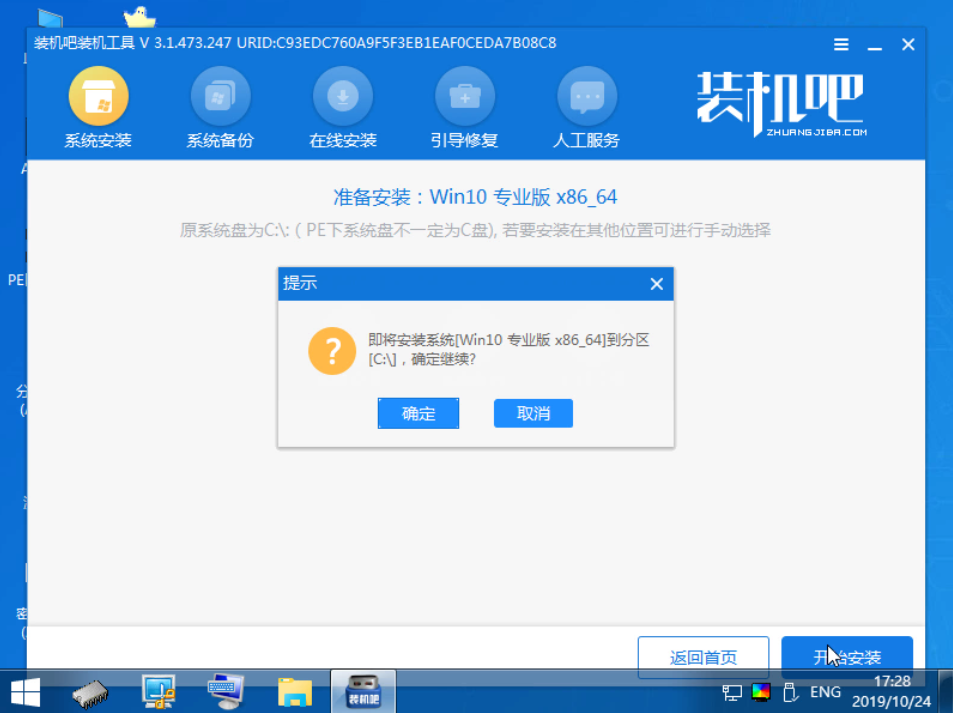Open the 装机吧 USB icon from taskbar

pyautogui.click(x=362, y=690)
